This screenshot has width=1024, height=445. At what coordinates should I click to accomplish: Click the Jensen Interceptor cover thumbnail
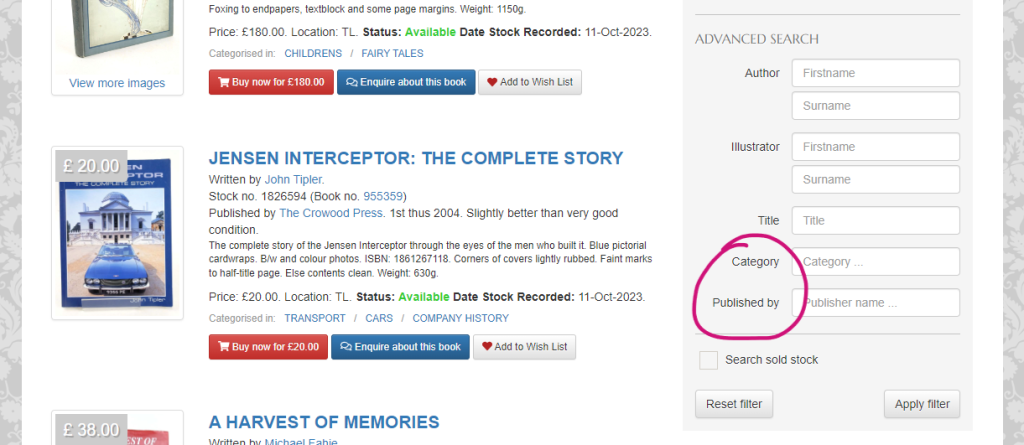click(117, 233)
